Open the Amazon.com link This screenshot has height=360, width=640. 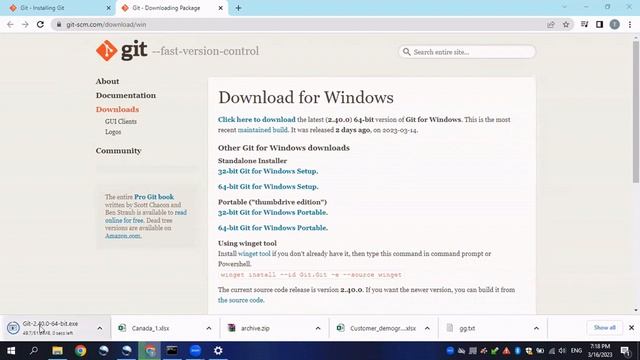tap(123, 236)
